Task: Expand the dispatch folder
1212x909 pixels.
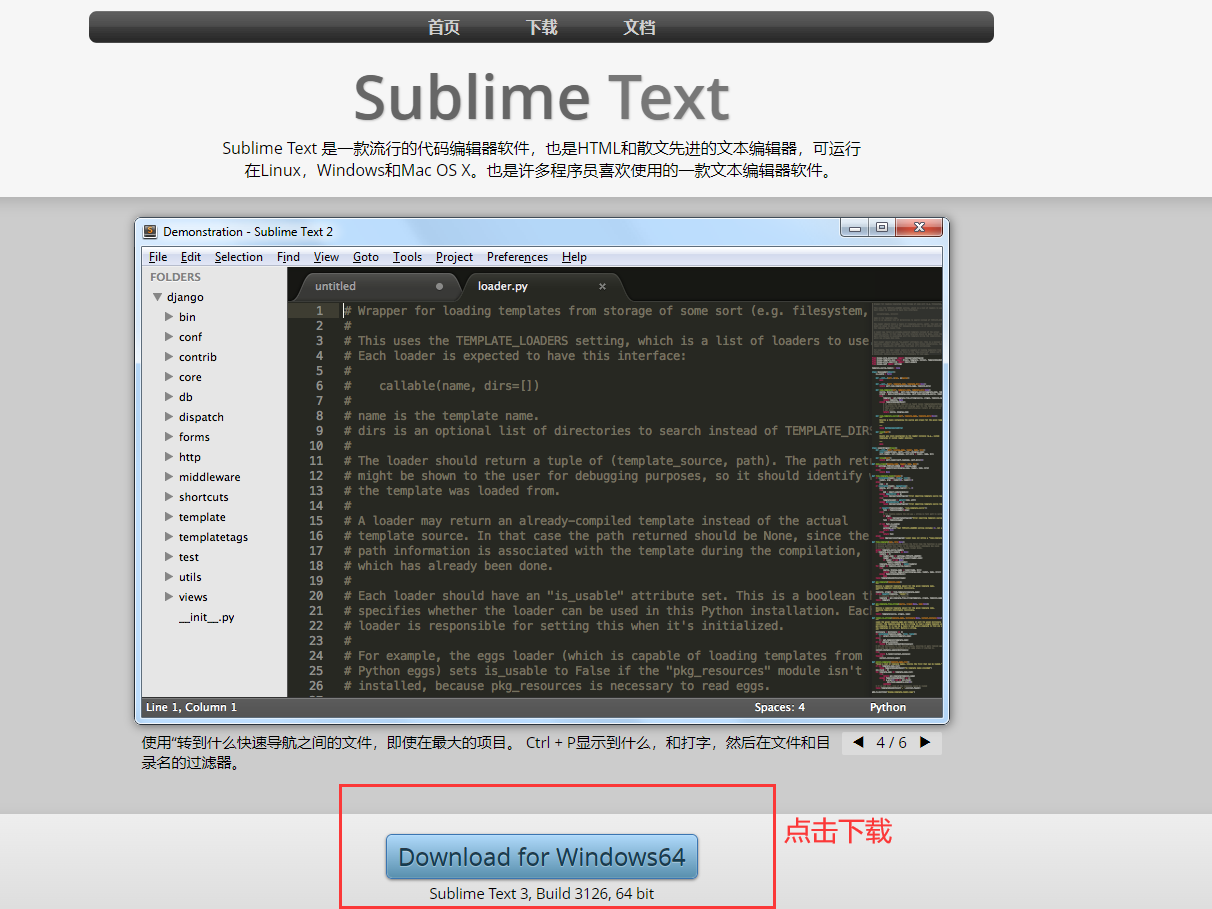Action: 169,417
